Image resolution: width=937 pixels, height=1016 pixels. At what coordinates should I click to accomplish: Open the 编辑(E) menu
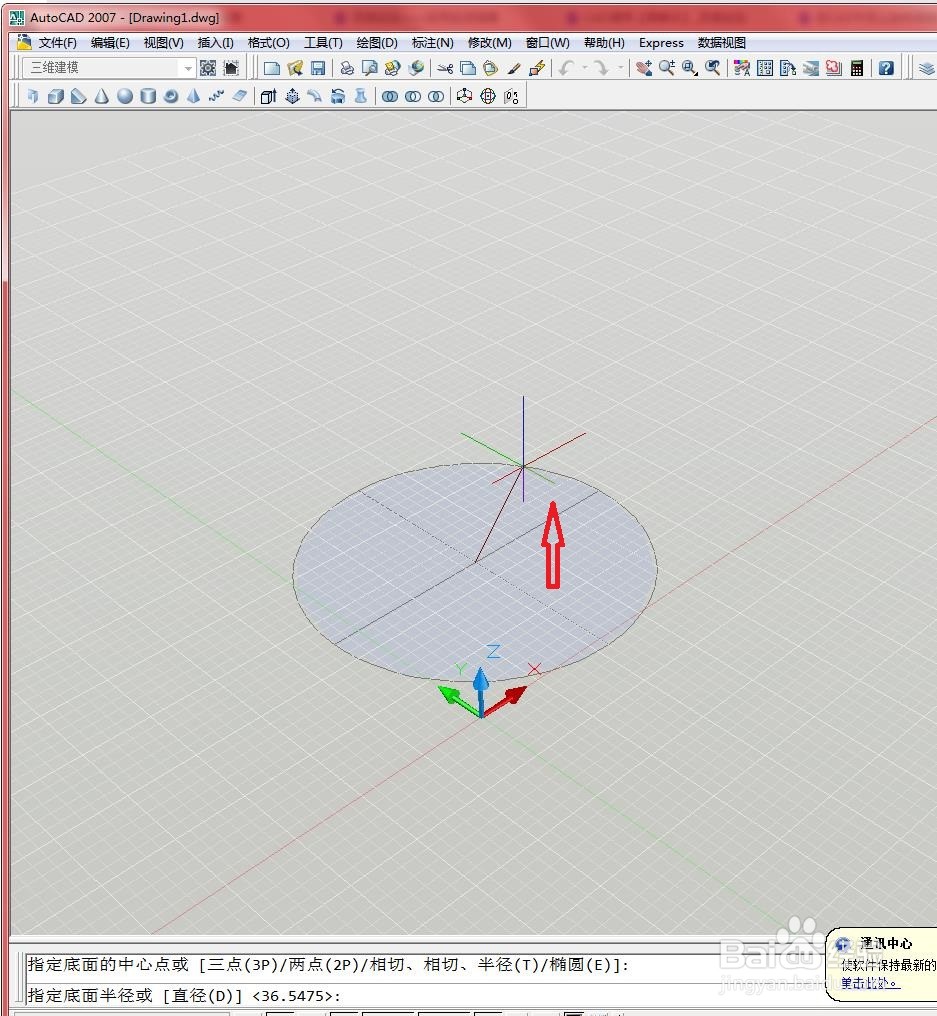[x=110, y=43]
